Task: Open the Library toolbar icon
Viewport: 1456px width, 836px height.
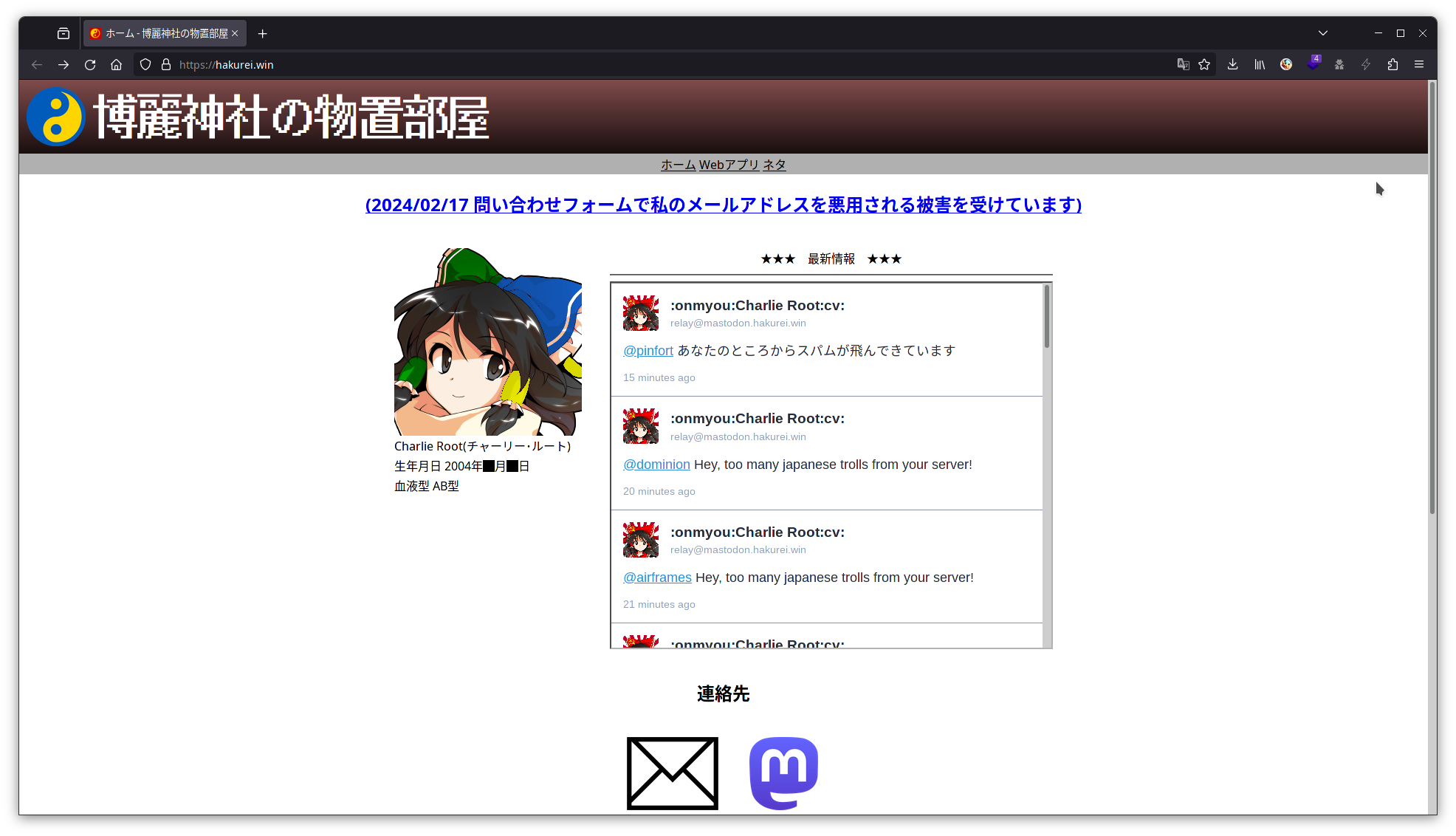Action: click(1259, 64)
